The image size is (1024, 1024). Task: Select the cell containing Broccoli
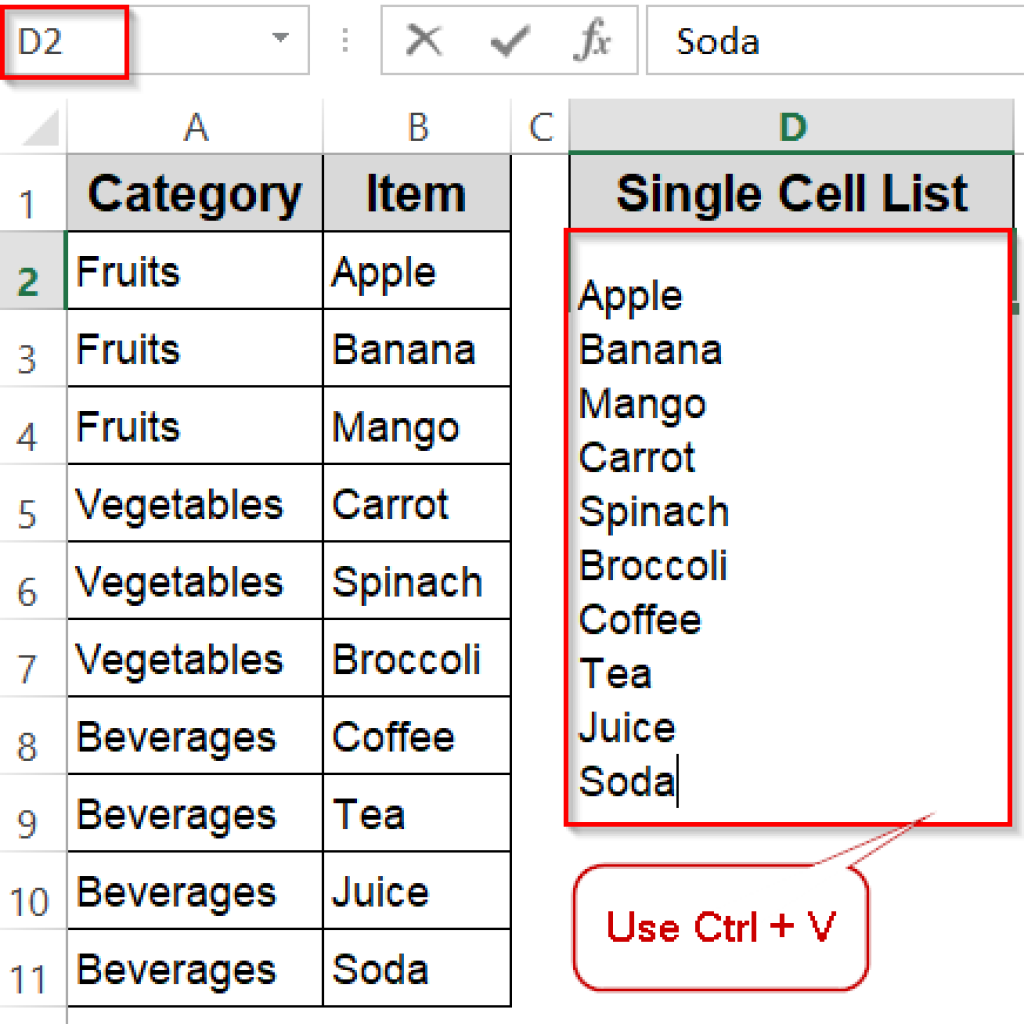pyautogui.click(x=416, y=658)
